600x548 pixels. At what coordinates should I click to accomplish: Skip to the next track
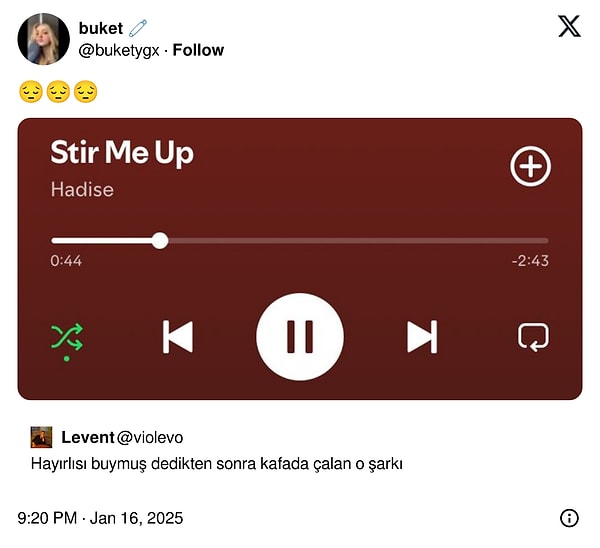coord(422,337)
